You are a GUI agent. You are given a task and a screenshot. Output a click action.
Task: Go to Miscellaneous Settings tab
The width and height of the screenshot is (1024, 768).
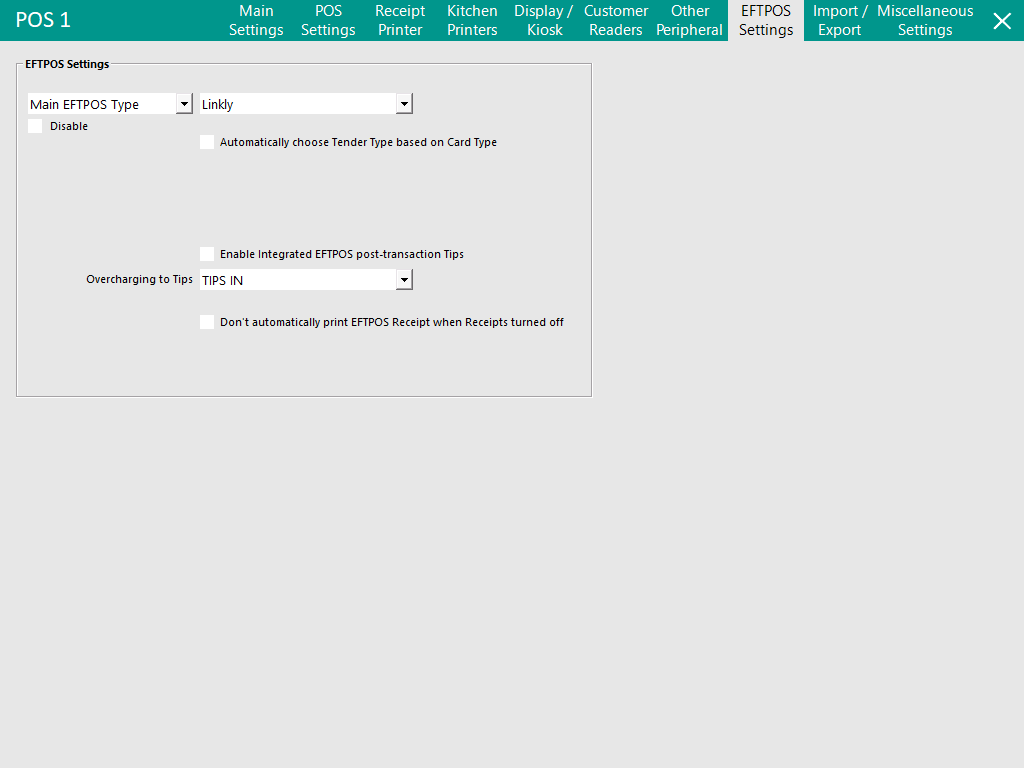coord(925,21)
